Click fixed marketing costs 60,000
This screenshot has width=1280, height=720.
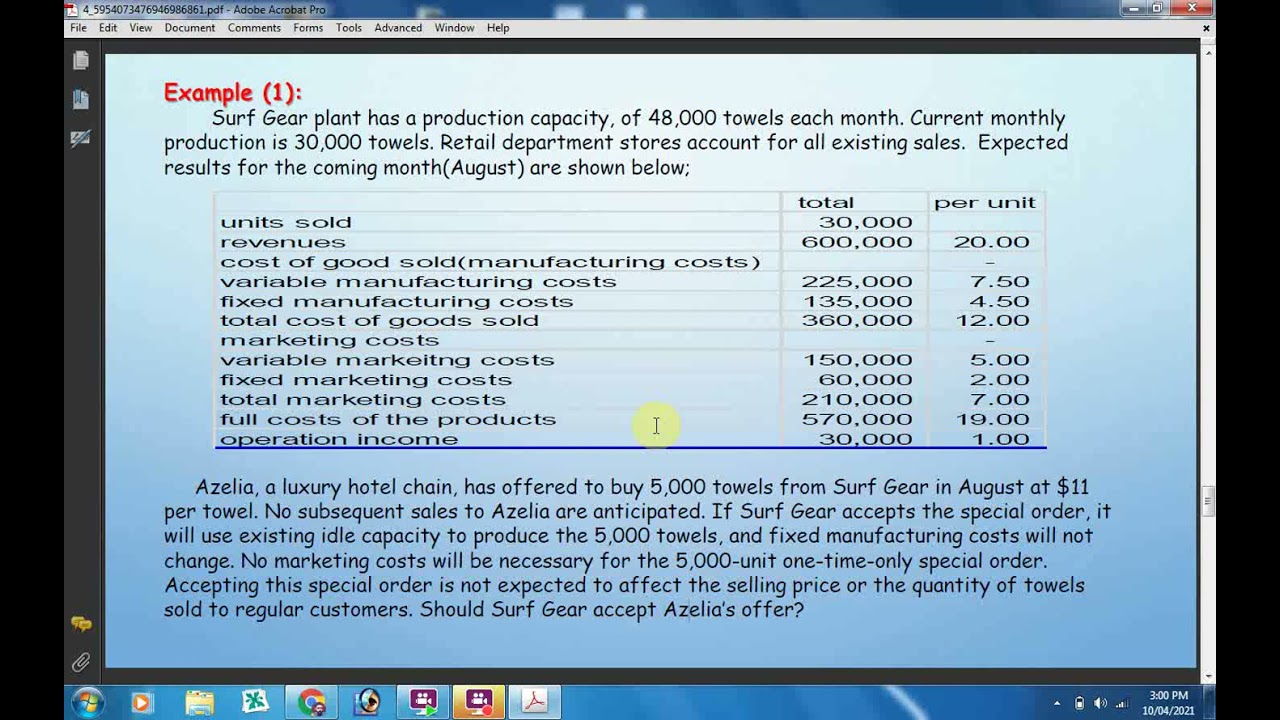tap(865, 380)
